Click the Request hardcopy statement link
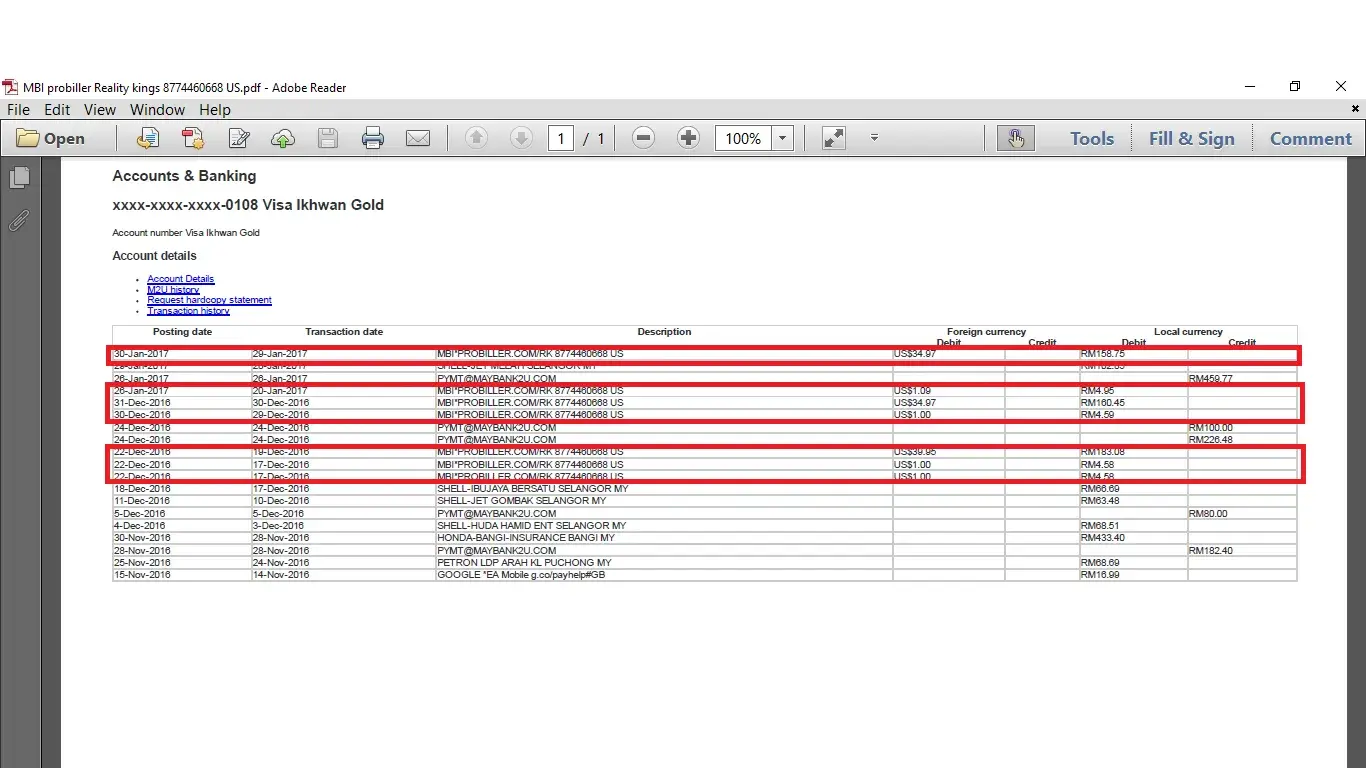Viewport: 1366px width, 768px height. coord(209,300)
